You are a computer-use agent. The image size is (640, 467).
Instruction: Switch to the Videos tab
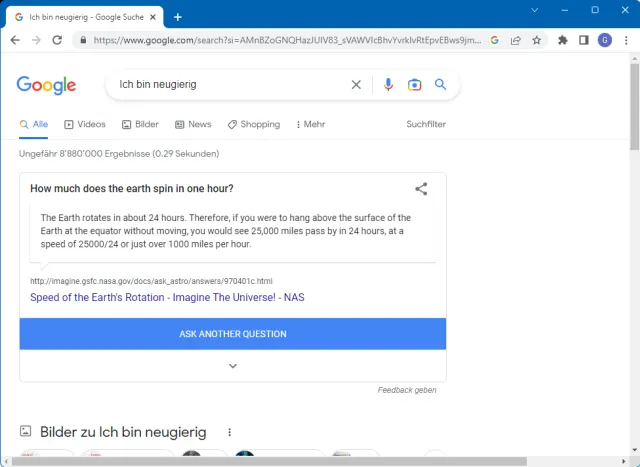[85, 124]
